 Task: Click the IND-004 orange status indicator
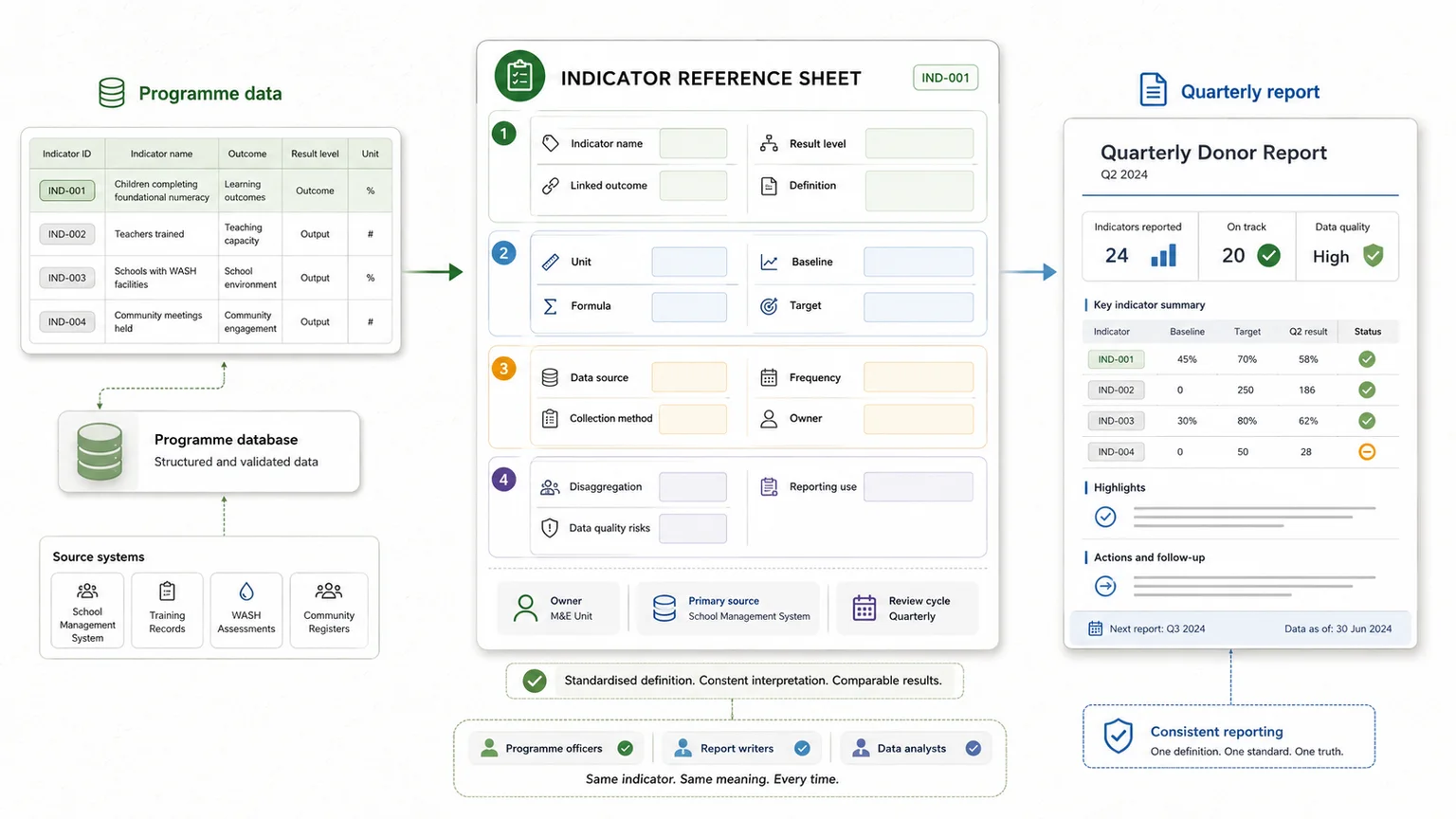[1367, 451]
